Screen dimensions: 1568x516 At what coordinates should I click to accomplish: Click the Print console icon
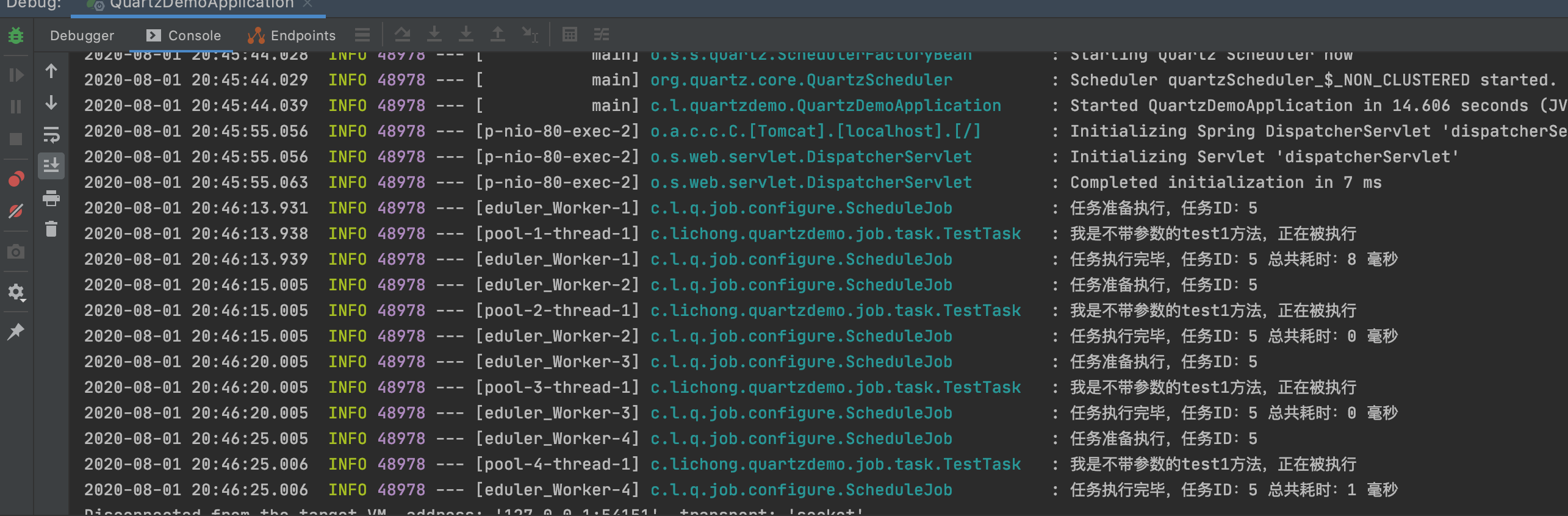click(x=51, y=198)
